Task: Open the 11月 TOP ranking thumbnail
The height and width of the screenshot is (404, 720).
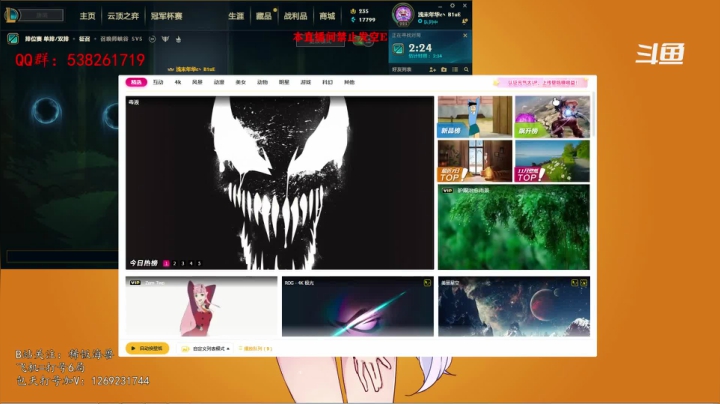Action: click(x=552, y=161)
